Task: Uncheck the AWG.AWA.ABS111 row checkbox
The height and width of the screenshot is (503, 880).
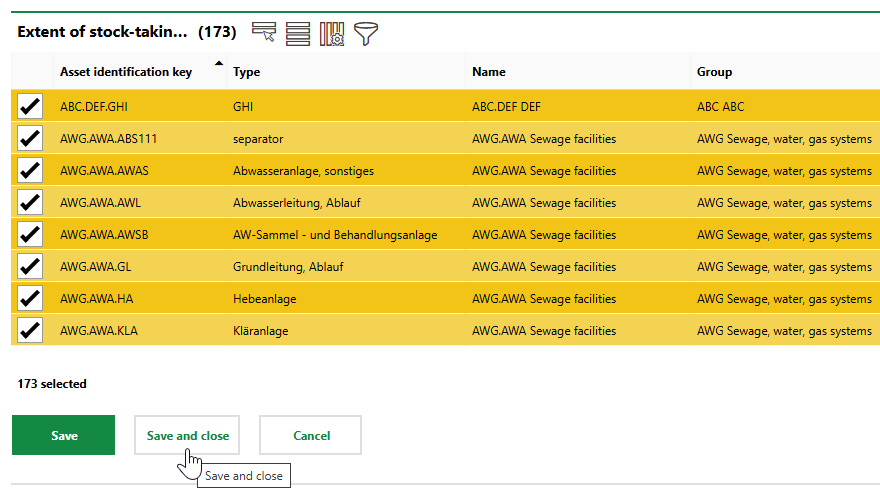Action: click(x=30, y=138)
